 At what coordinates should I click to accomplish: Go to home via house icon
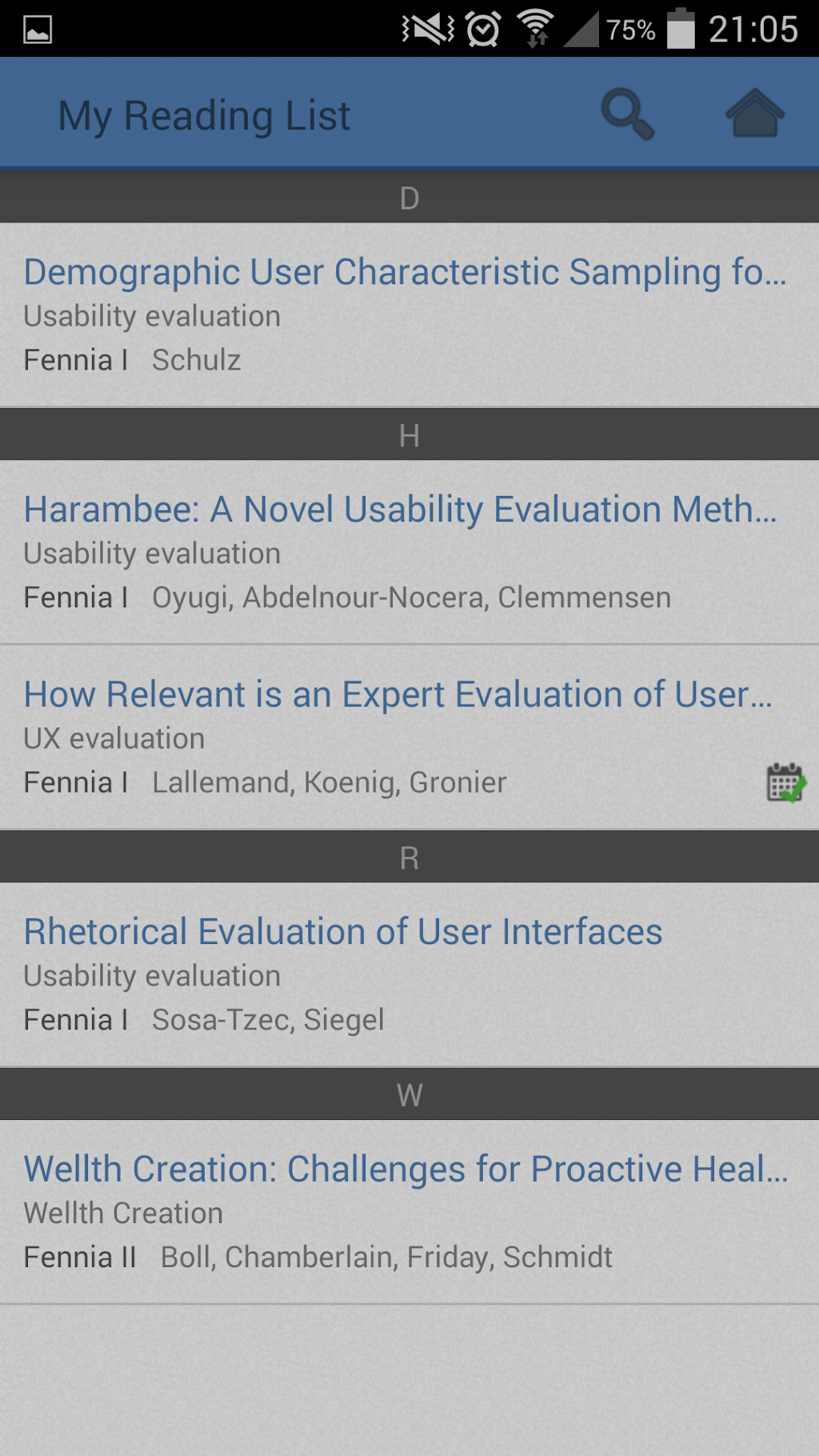point(754,114)
